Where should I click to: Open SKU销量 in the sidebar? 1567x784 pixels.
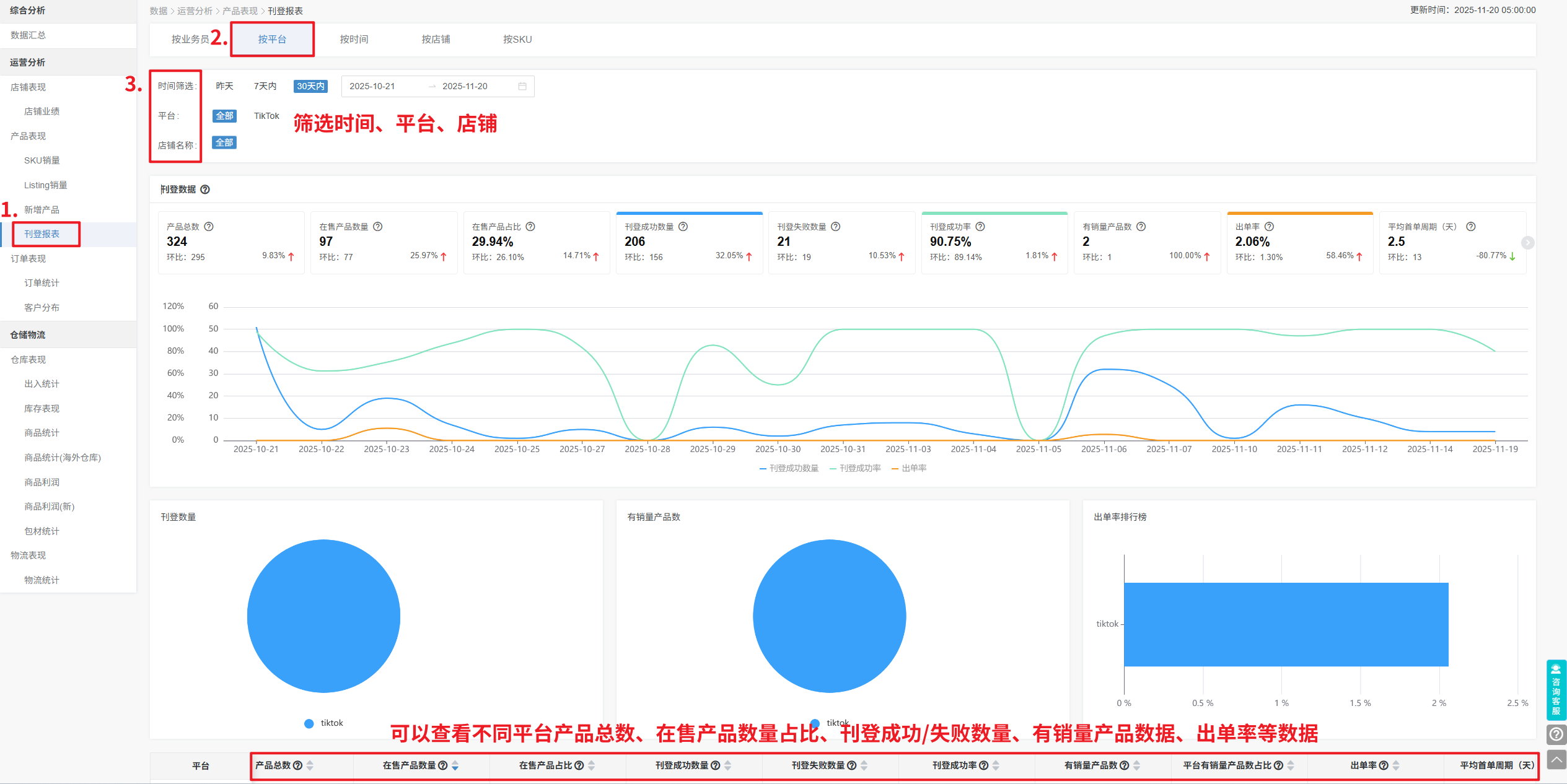(x=42, y=160)
